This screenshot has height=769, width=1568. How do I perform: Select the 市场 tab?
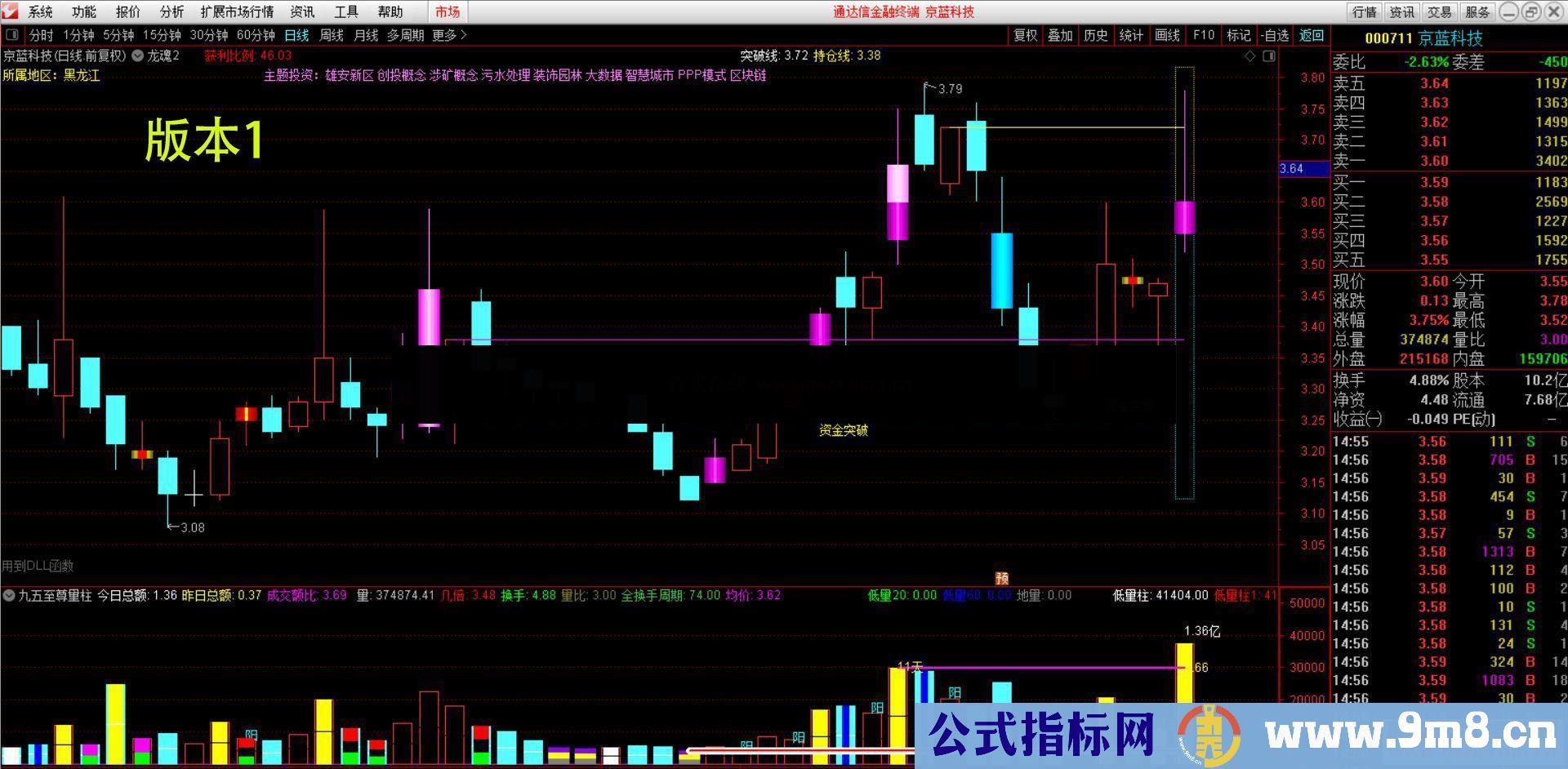coord(448,11)
